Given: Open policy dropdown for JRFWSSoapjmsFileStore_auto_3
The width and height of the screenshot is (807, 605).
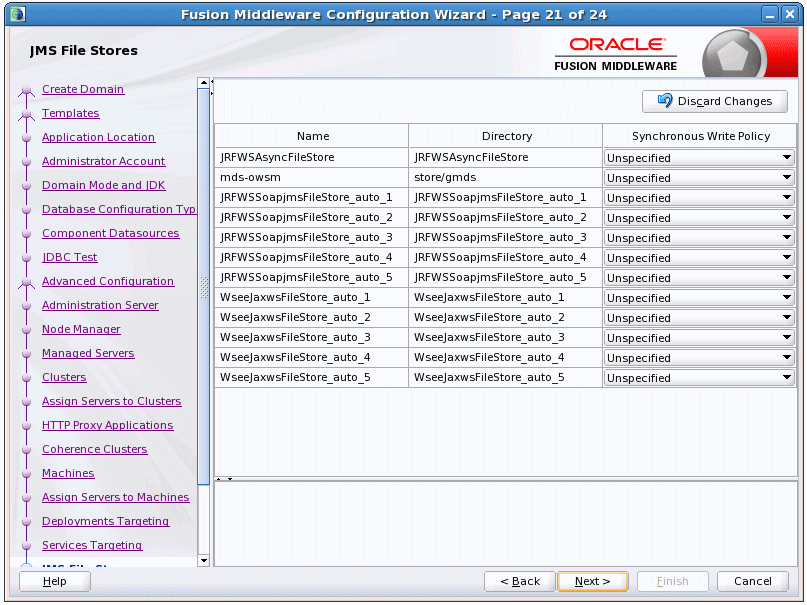Looking at the screenshot, I should click(699, 238).
